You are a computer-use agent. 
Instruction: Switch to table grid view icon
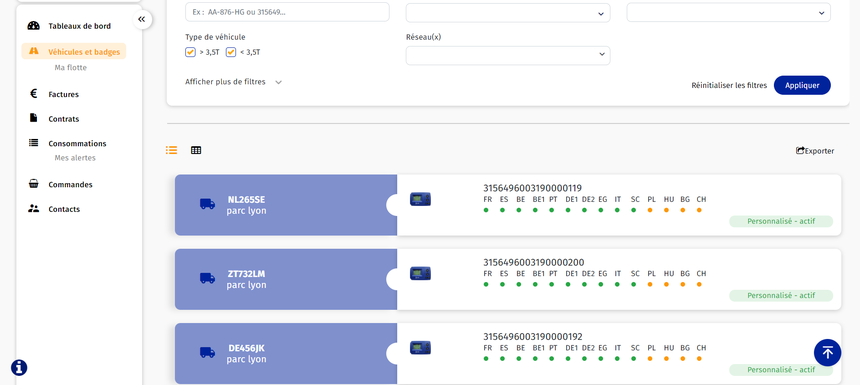(196, 150)
